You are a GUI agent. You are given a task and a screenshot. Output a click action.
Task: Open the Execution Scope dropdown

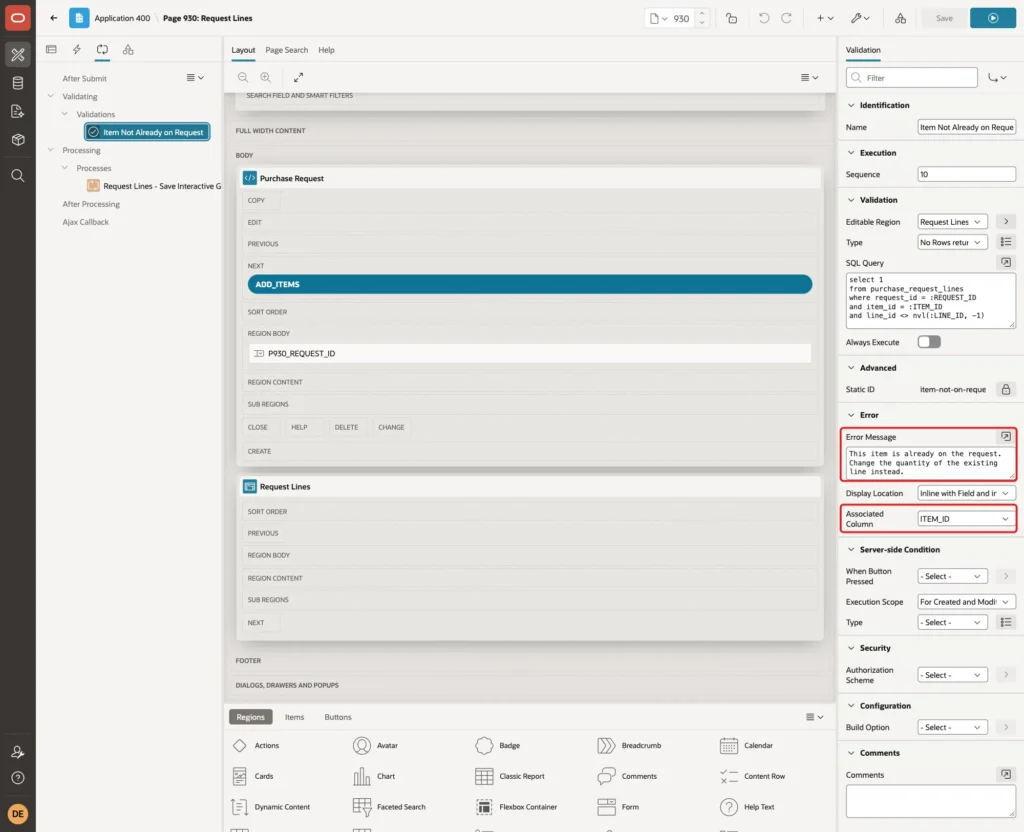click(966, 601)
